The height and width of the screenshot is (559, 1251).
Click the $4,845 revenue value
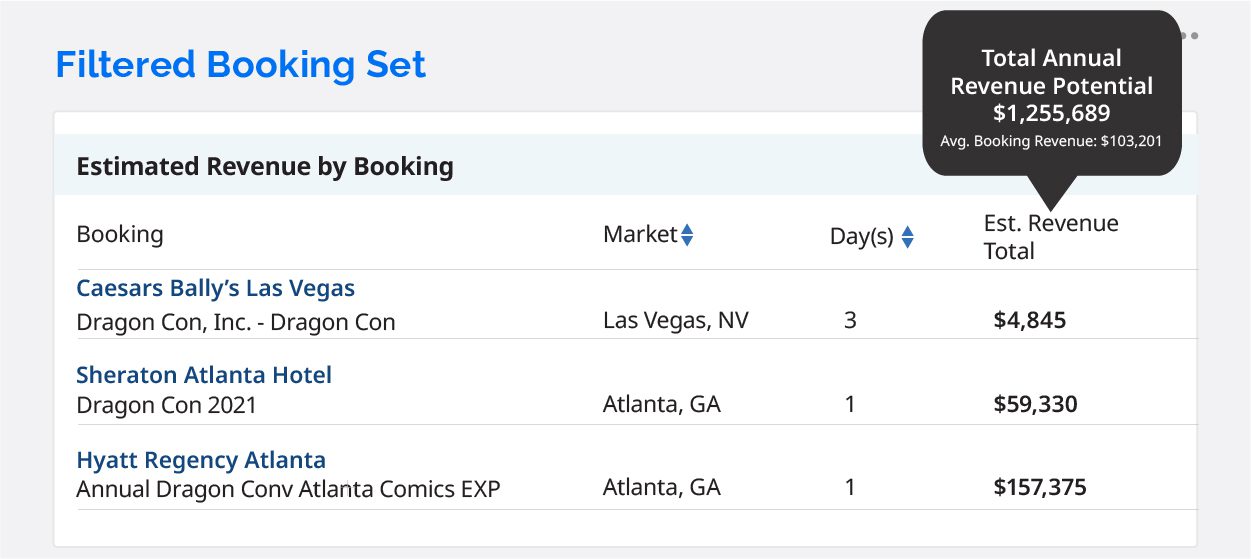coord(1030,321)
